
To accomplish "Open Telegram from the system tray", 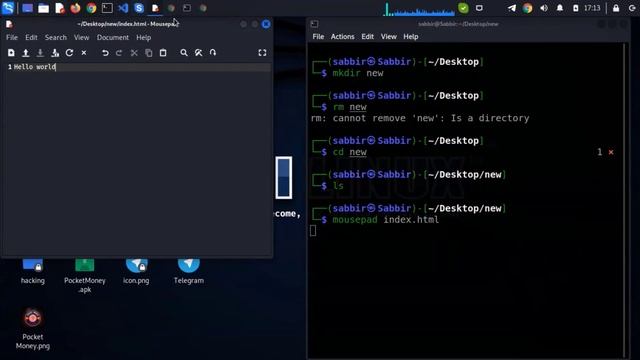I will (511, 8).
